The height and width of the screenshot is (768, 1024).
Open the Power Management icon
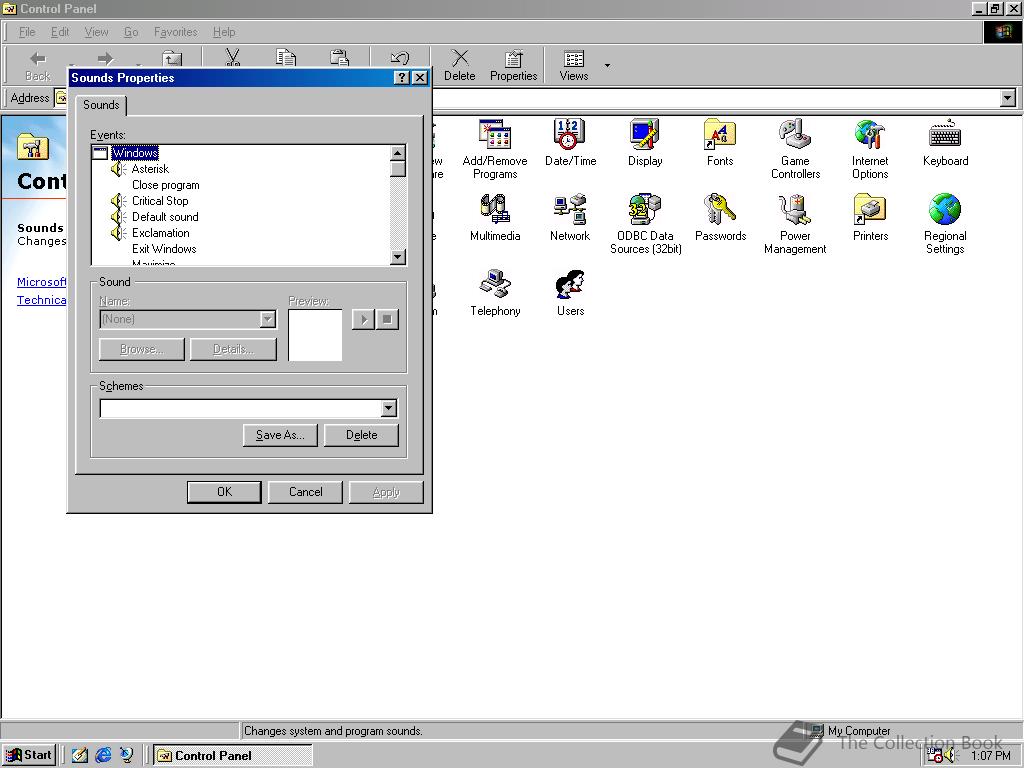(795, 211)
